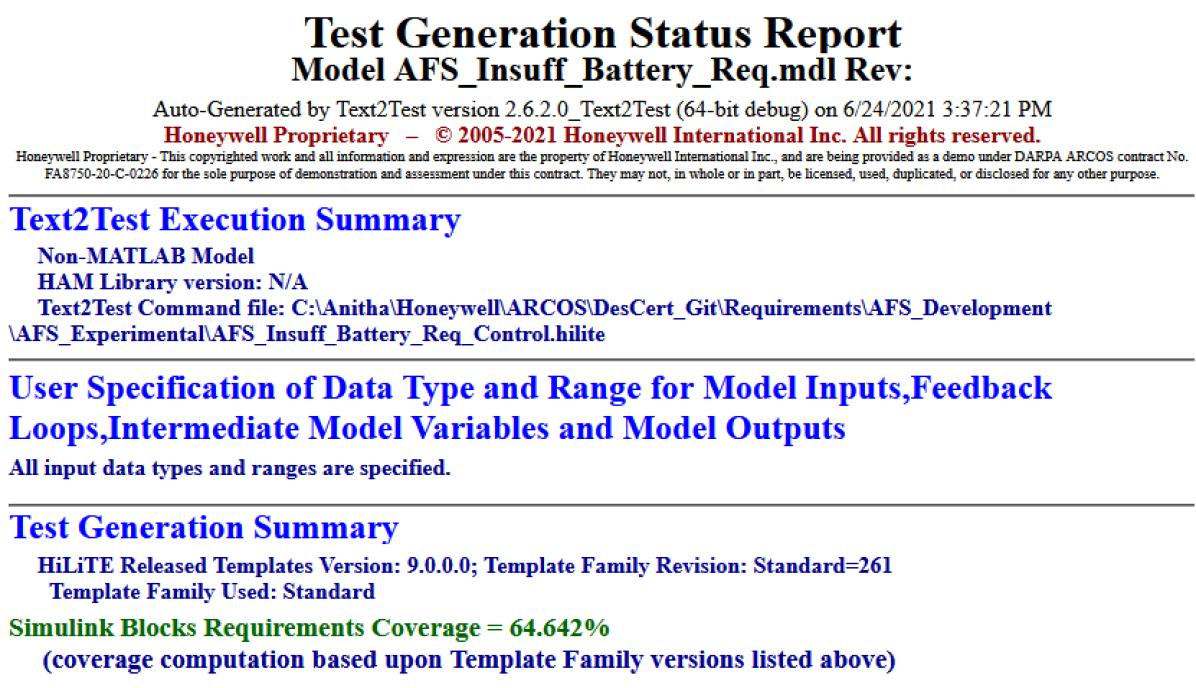Click the '(coverage computation based upon Template Family' note
Image resolution: width=1196 pixels, height=688 pixels.
pos(468,660)
